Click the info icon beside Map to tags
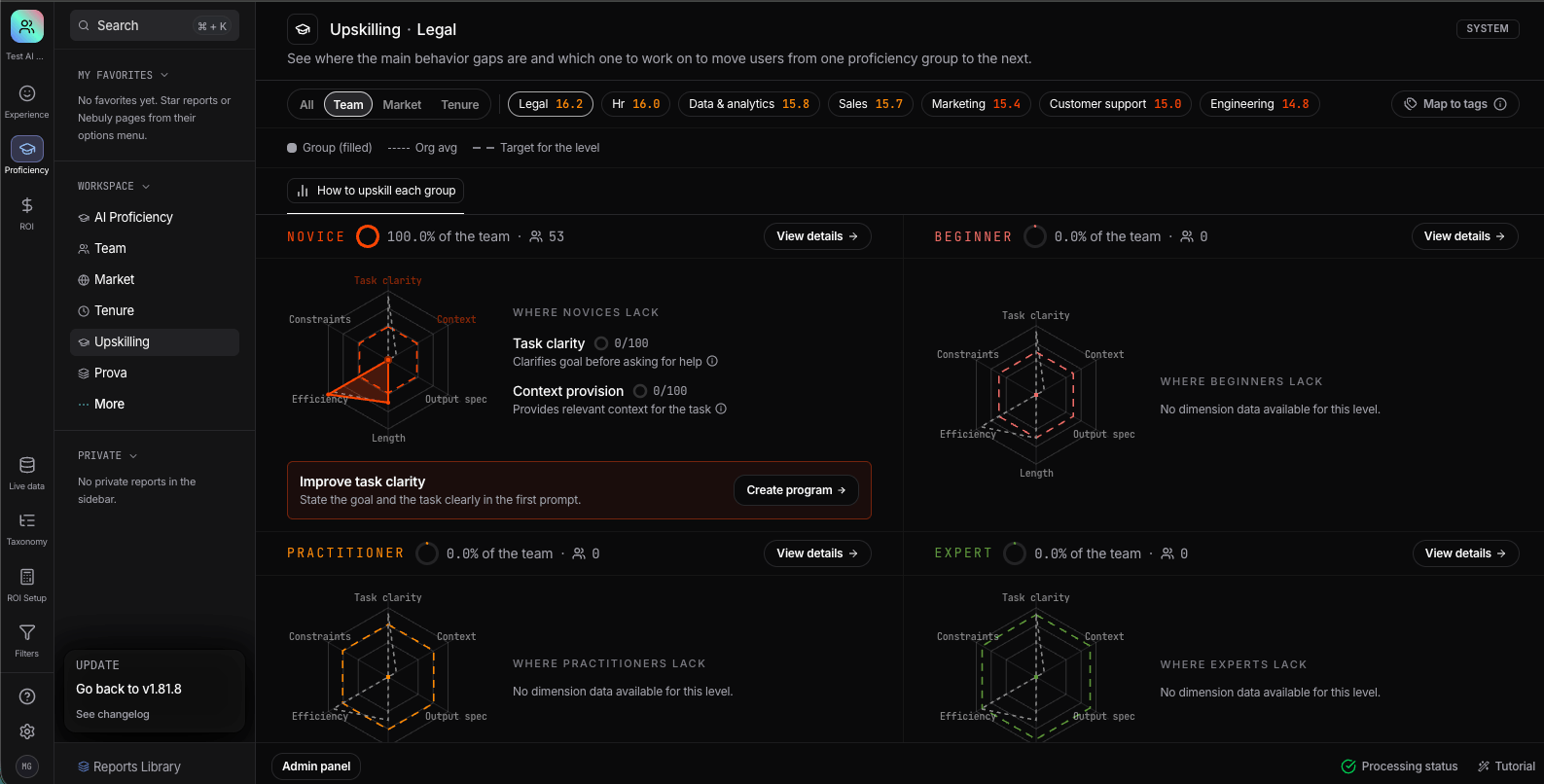This screenshot has height=784, width=1544. click(1500, 104)
